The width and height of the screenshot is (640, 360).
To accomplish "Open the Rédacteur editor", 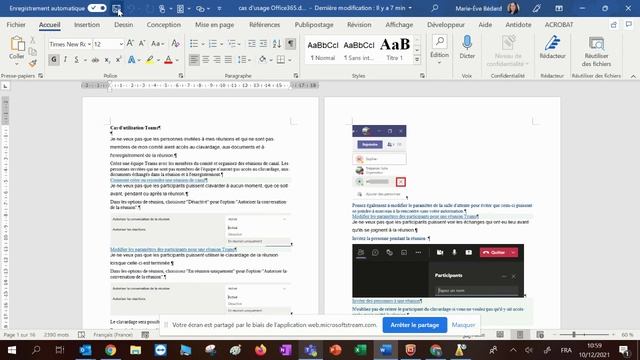I will pos(552,47).
